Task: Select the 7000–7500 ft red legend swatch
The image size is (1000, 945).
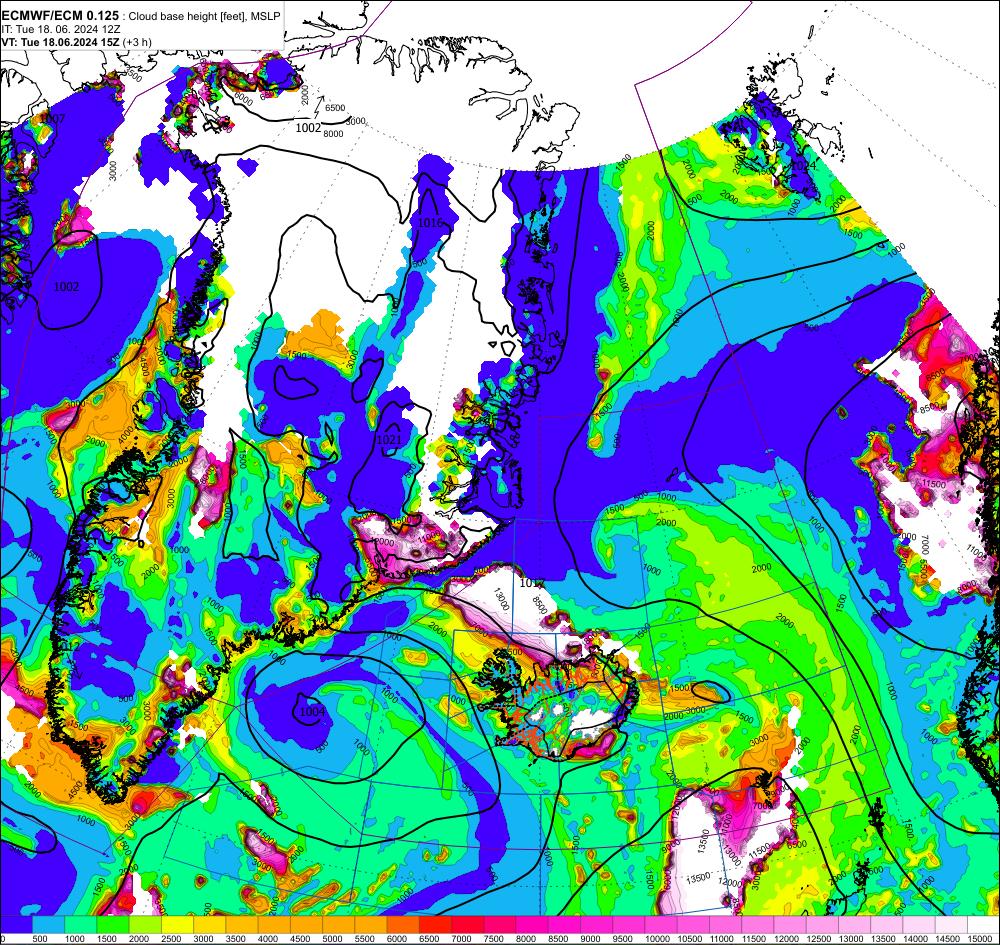Action: (x=467, y=925)
